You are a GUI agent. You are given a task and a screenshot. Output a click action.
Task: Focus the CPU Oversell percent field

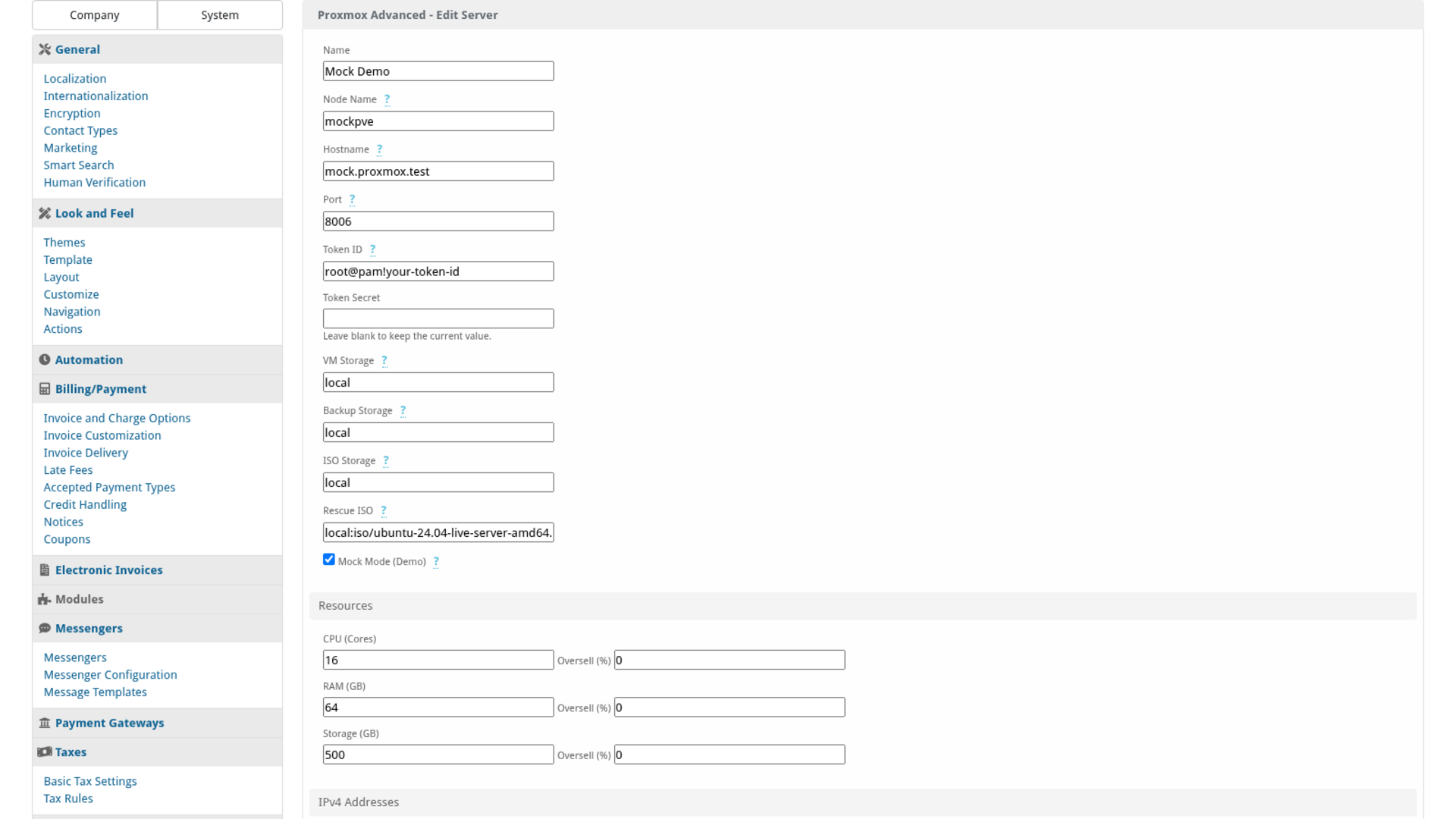(x=730, y=660)
